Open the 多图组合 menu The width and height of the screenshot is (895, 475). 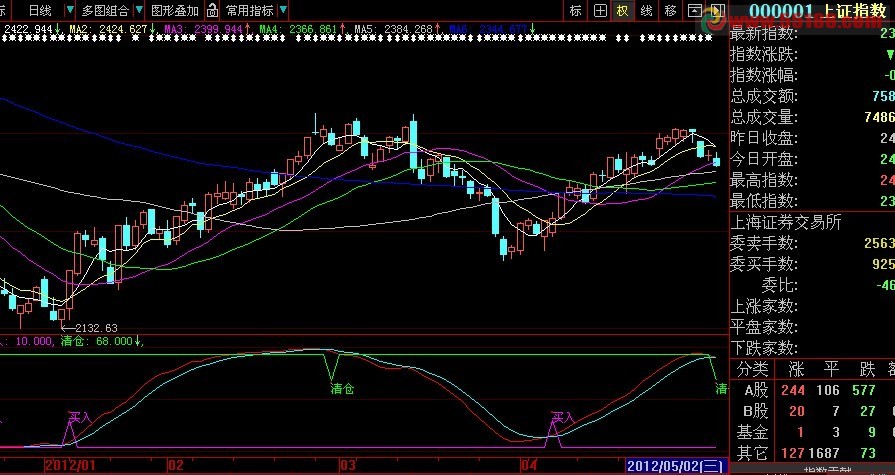tap(105, 10)
